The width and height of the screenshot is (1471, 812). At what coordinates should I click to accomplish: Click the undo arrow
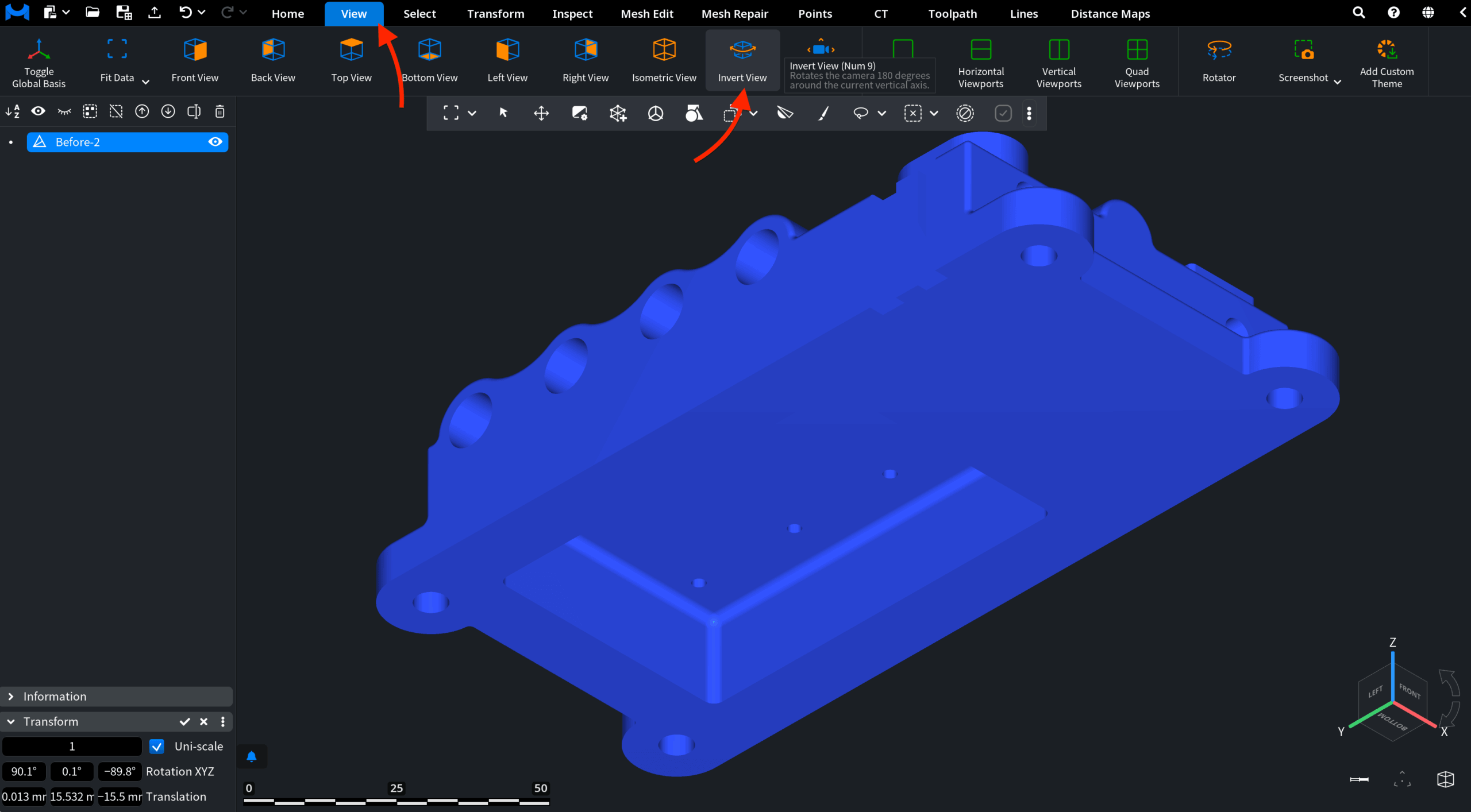[185, 12]
